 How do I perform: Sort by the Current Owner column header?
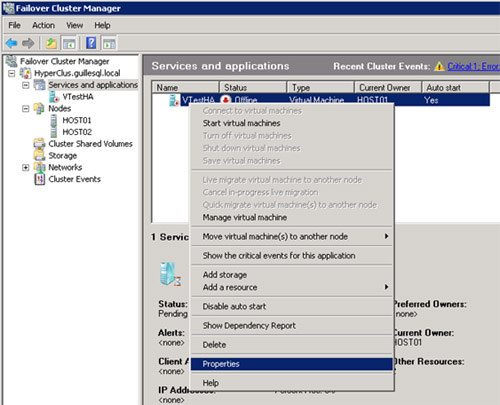click(x=388, y=87)
